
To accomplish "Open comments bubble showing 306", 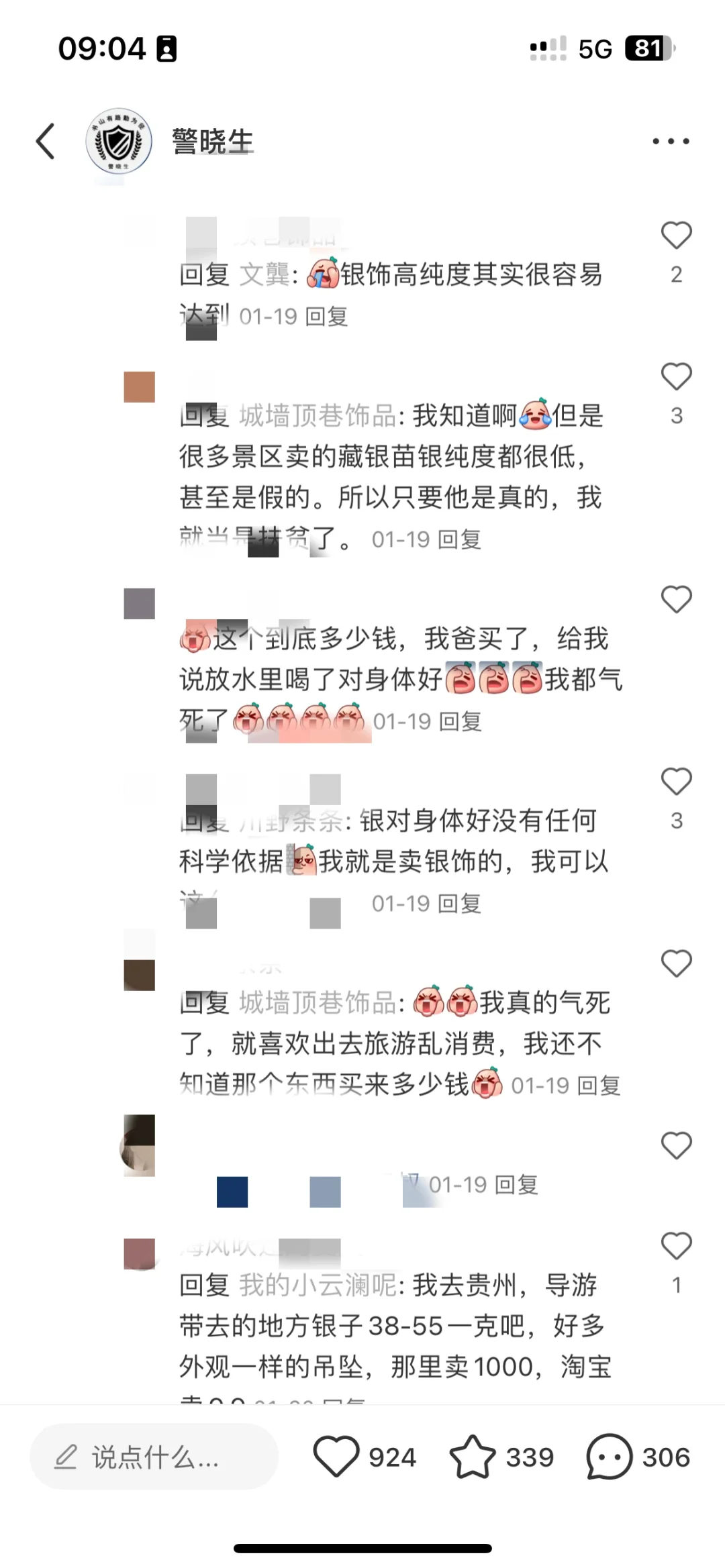I will coord(610,1457).
